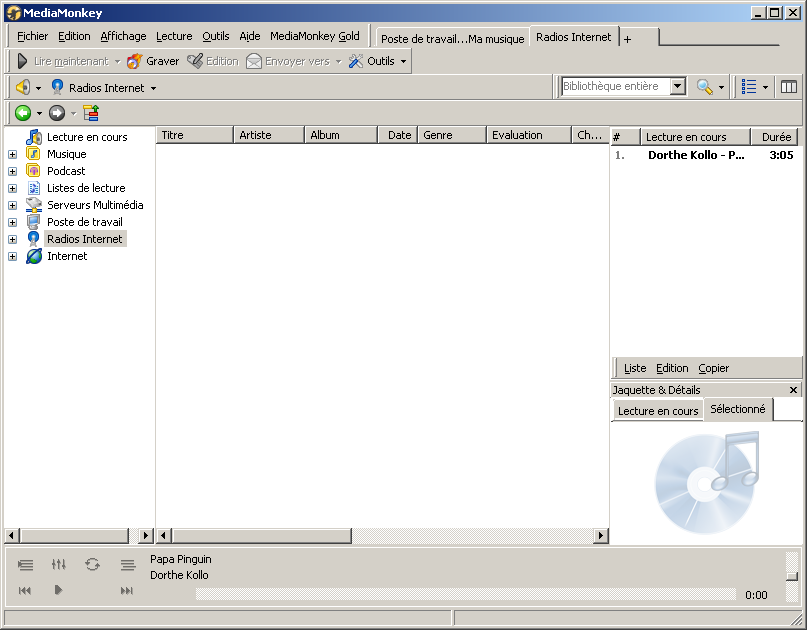This screenshot has width=807, height=630.
Task: Expand the Listes de lecture node
Action: 12,188
